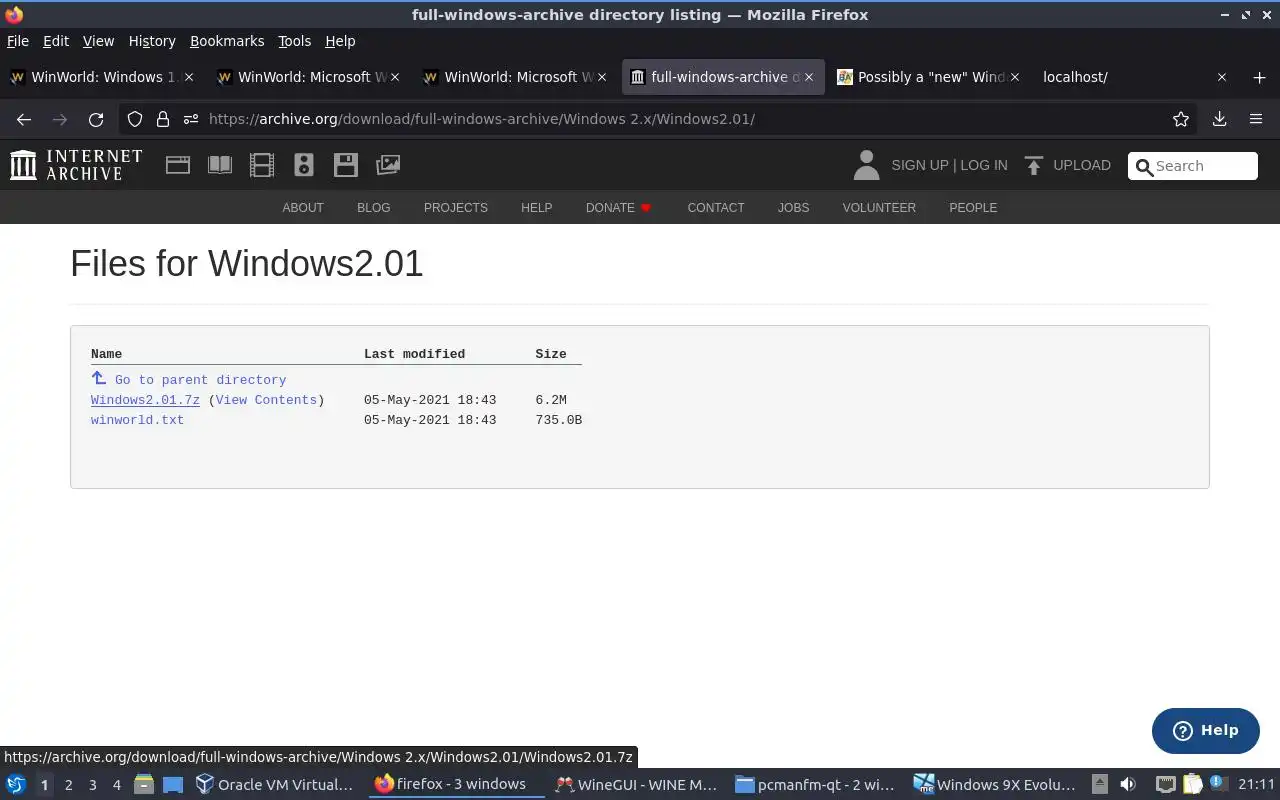Open the Web (Wayback) media icon
The image size is (1280, 800).
point(178,165)
